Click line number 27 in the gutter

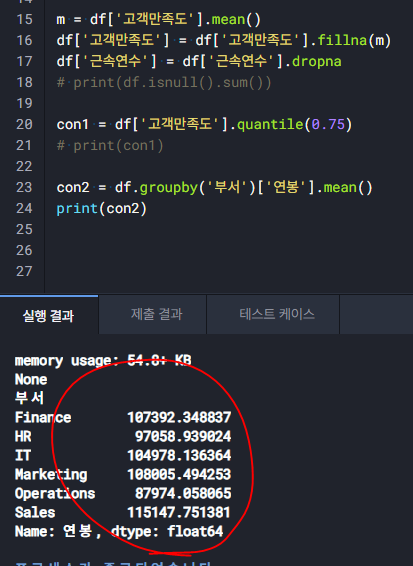point(24,271)
